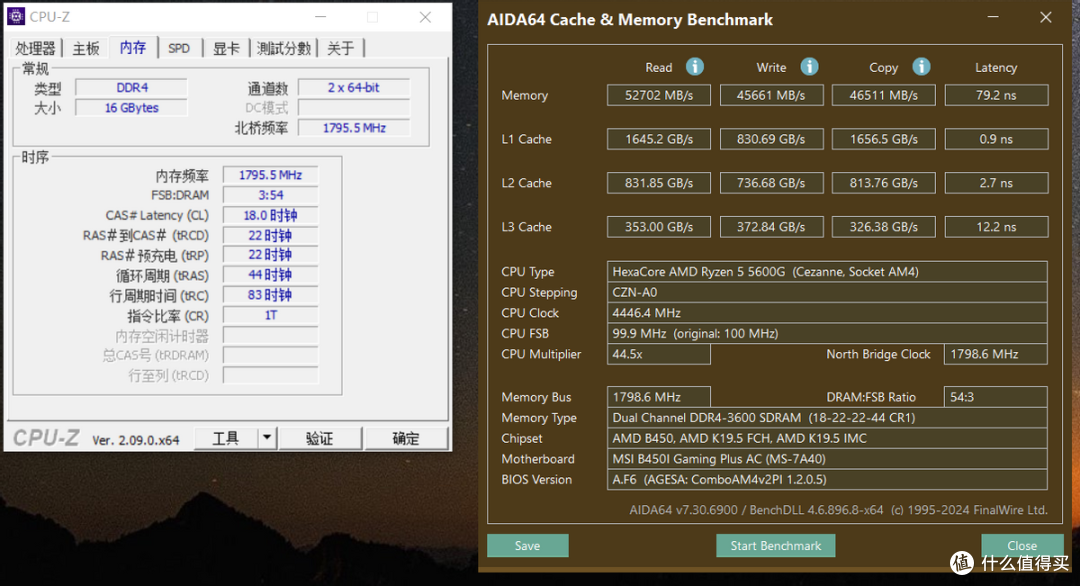Click the L3 Cache latency 12.2 ns
The width and height of the screenshot is (1080, 586).
[x=996, y=227]
